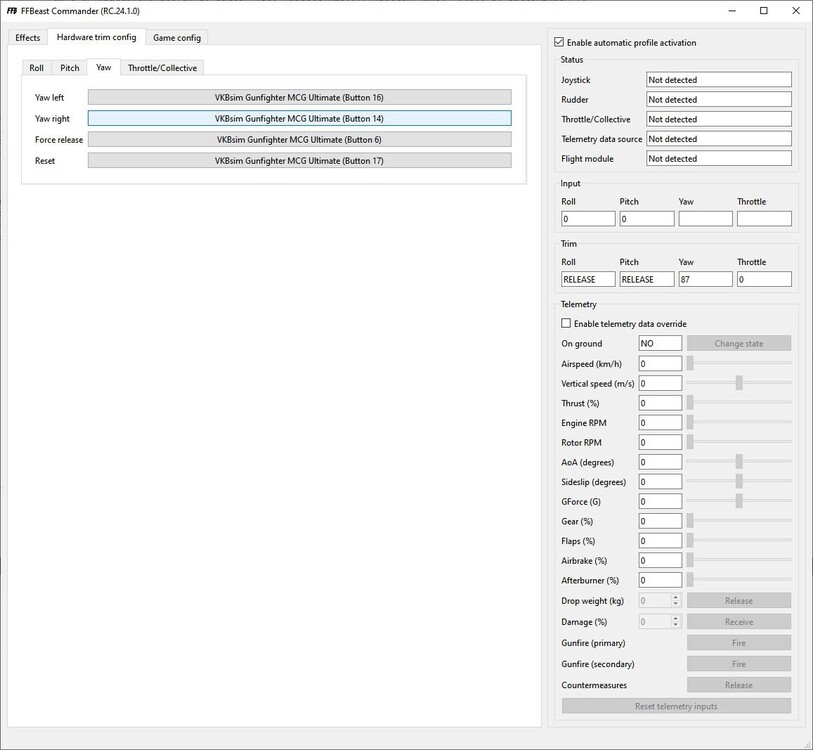813x750 pixels.
Task: Click the Rotor RPM value field
Action: (x=660, y=442)
